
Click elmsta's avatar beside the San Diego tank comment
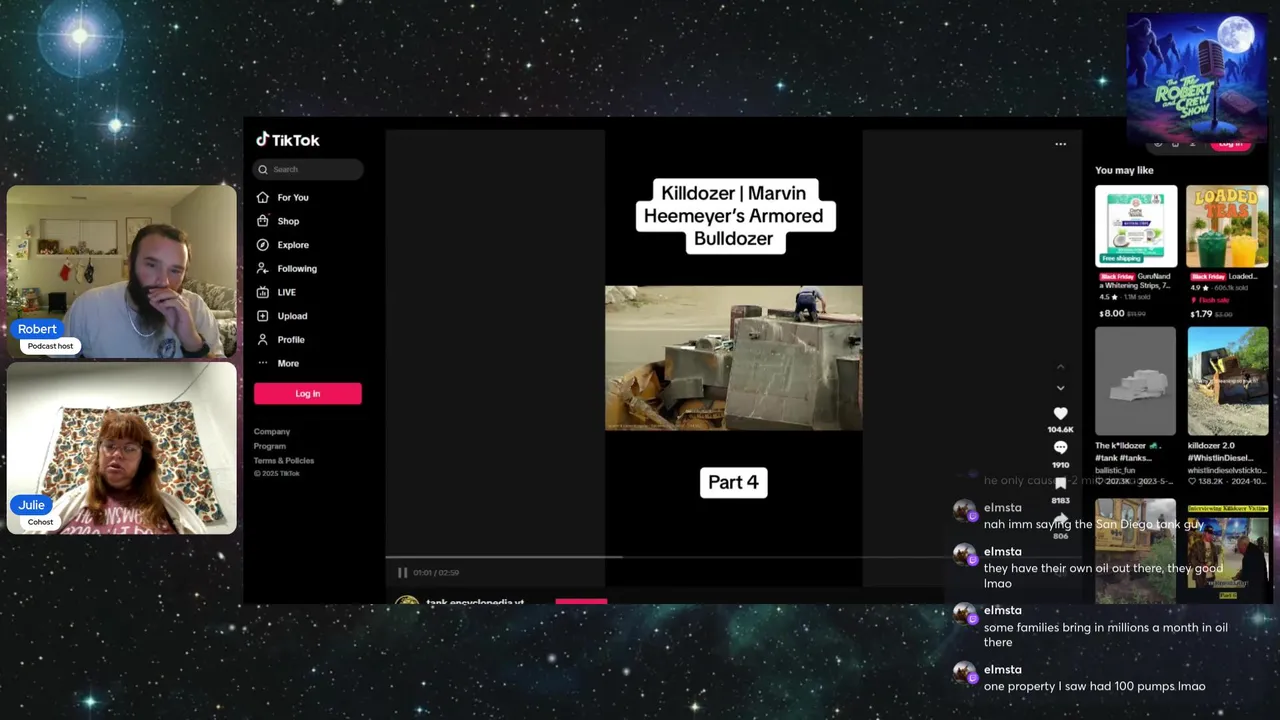click(964, 512)
